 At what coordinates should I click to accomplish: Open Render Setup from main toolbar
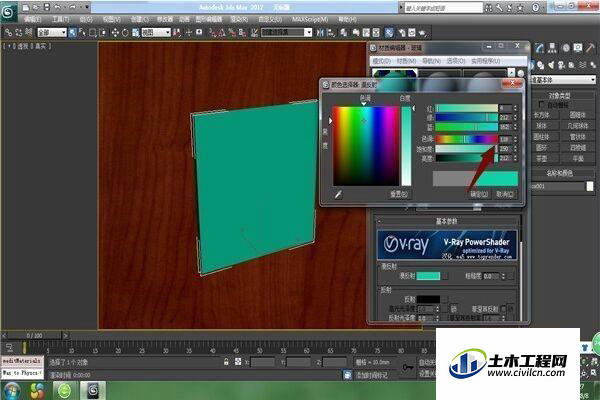click(401, 33)
